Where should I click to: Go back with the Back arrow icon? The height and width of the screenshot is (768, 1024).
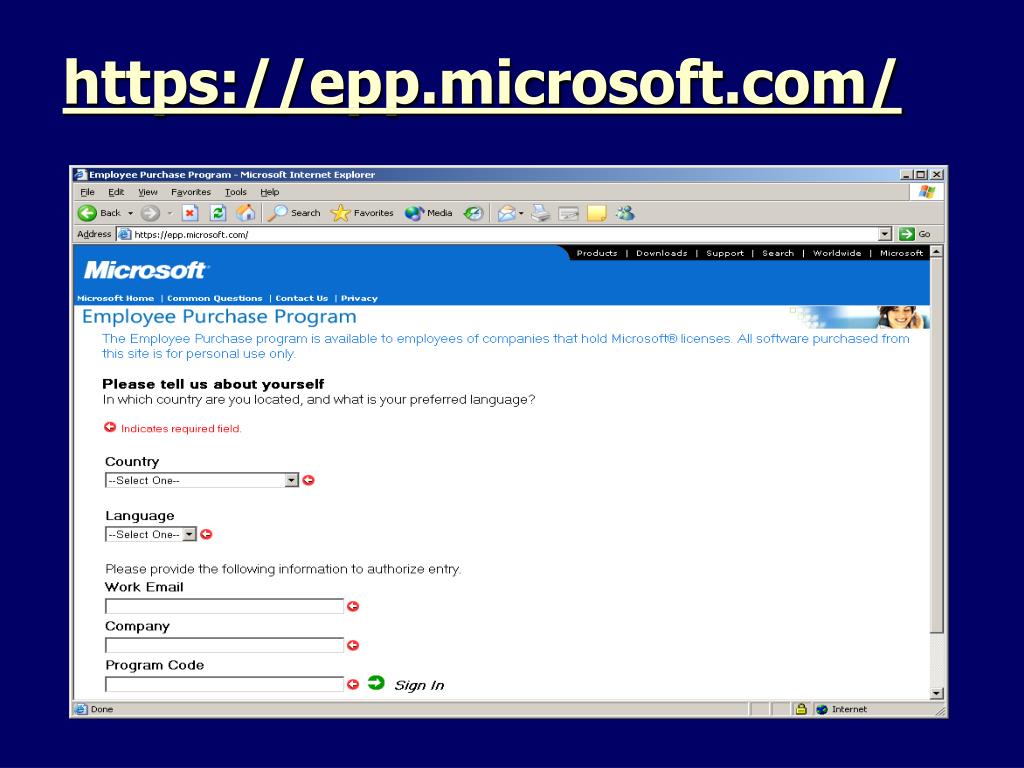tap(88, 213)
